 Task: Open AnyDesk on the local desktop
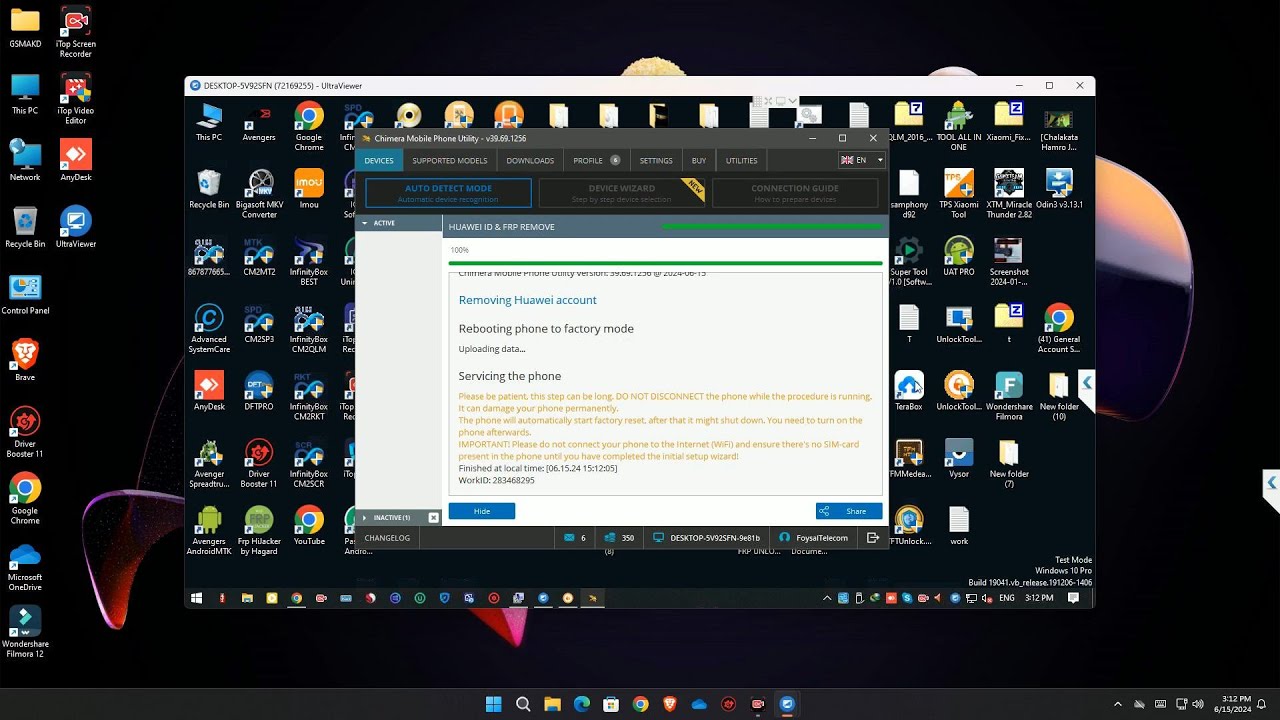click(76, 160)
